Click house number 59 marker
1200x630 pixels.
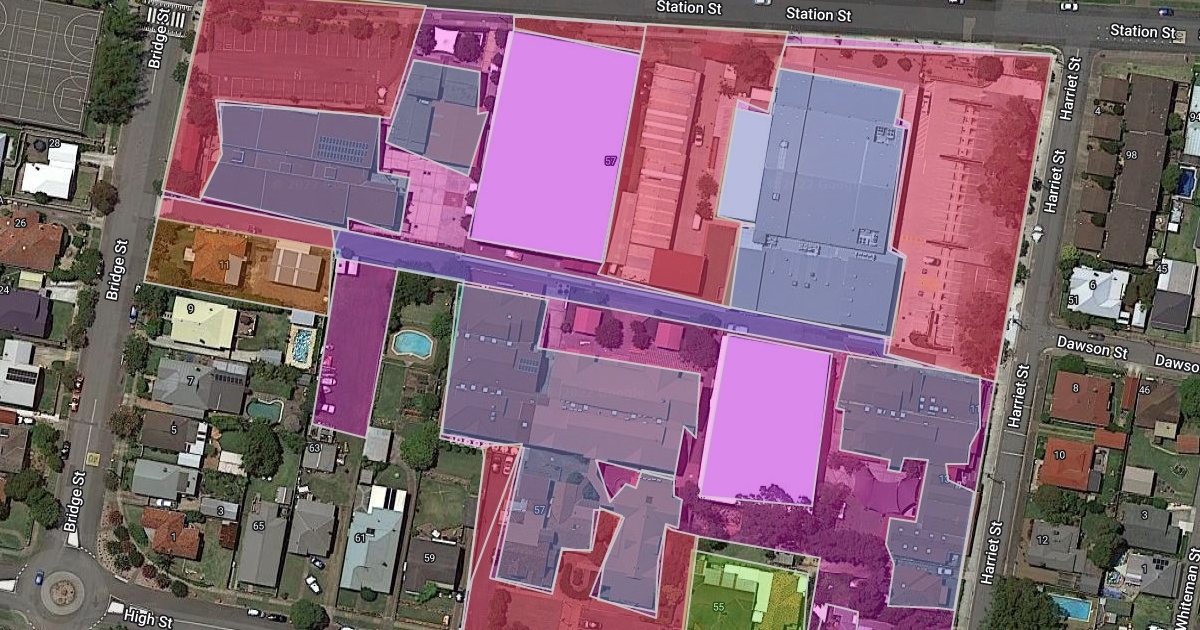429,558
